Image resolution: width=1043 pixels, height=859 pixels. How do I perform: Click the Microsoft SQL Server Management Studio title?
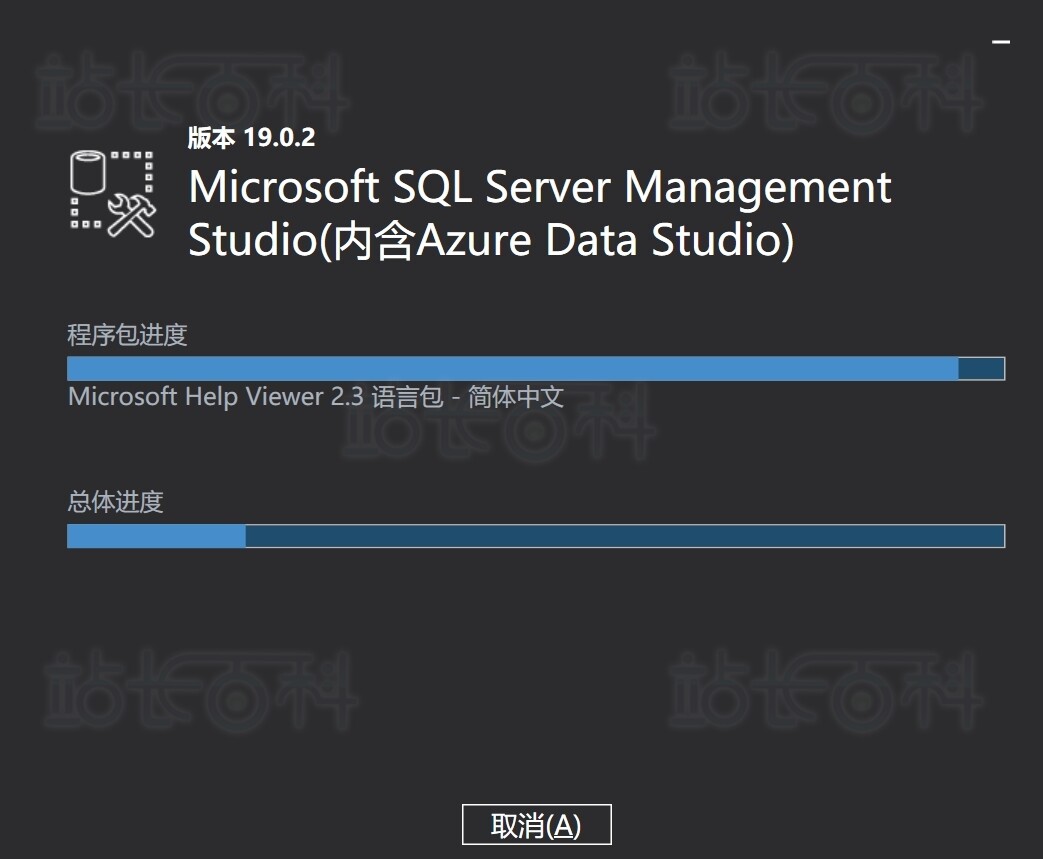(x=539, y=213)
